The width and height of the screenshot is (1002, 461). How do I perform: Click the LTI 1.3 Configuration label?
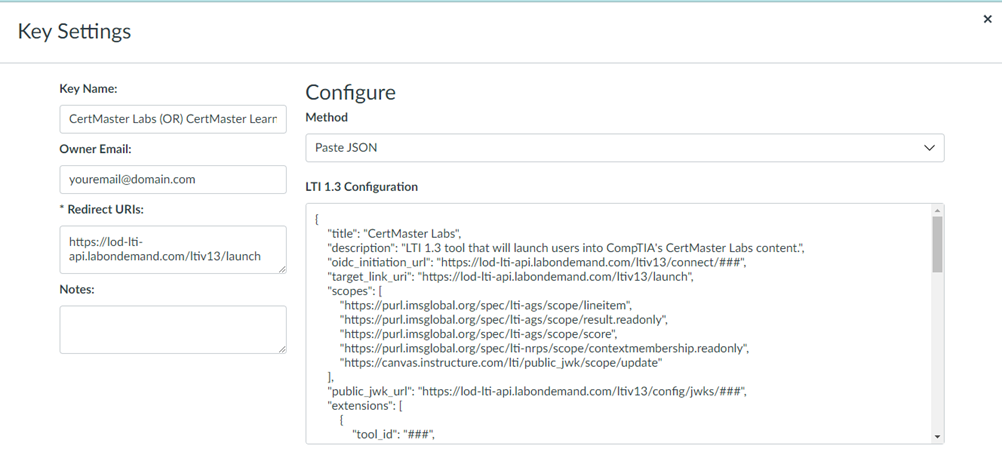coord(362,187)
